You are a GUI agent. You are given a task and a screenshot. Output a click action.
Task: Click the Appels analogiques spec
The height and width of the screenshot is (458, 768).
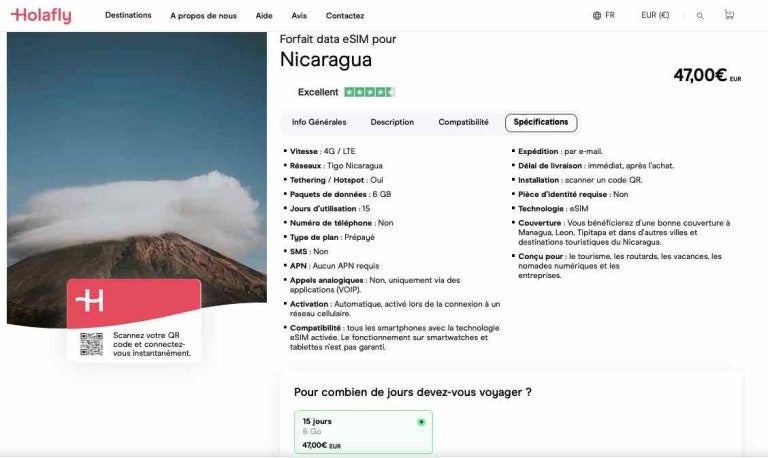[375, 285]
